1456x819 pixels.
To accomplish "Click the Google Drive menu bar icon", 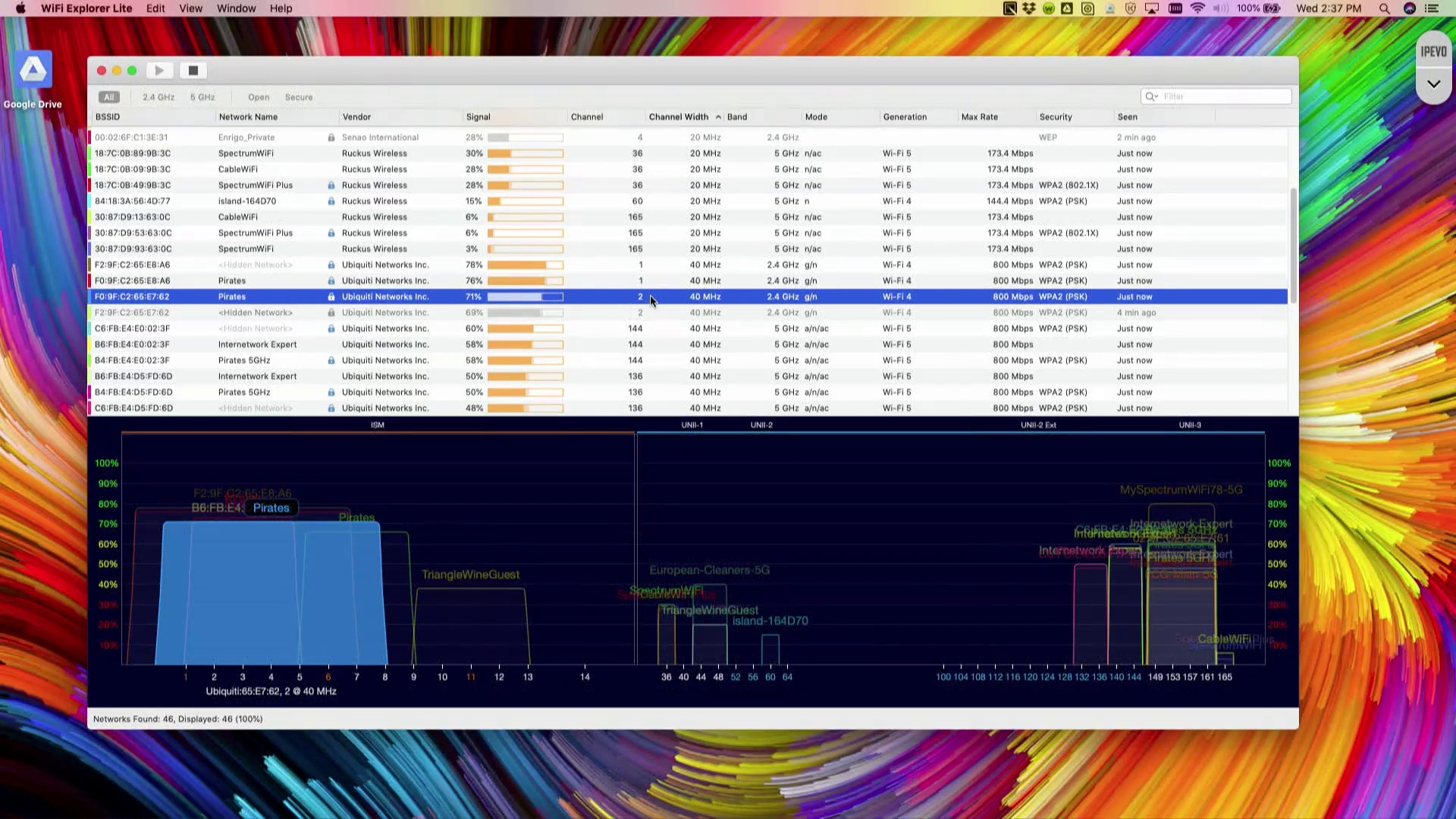I will pos(1067,8).
